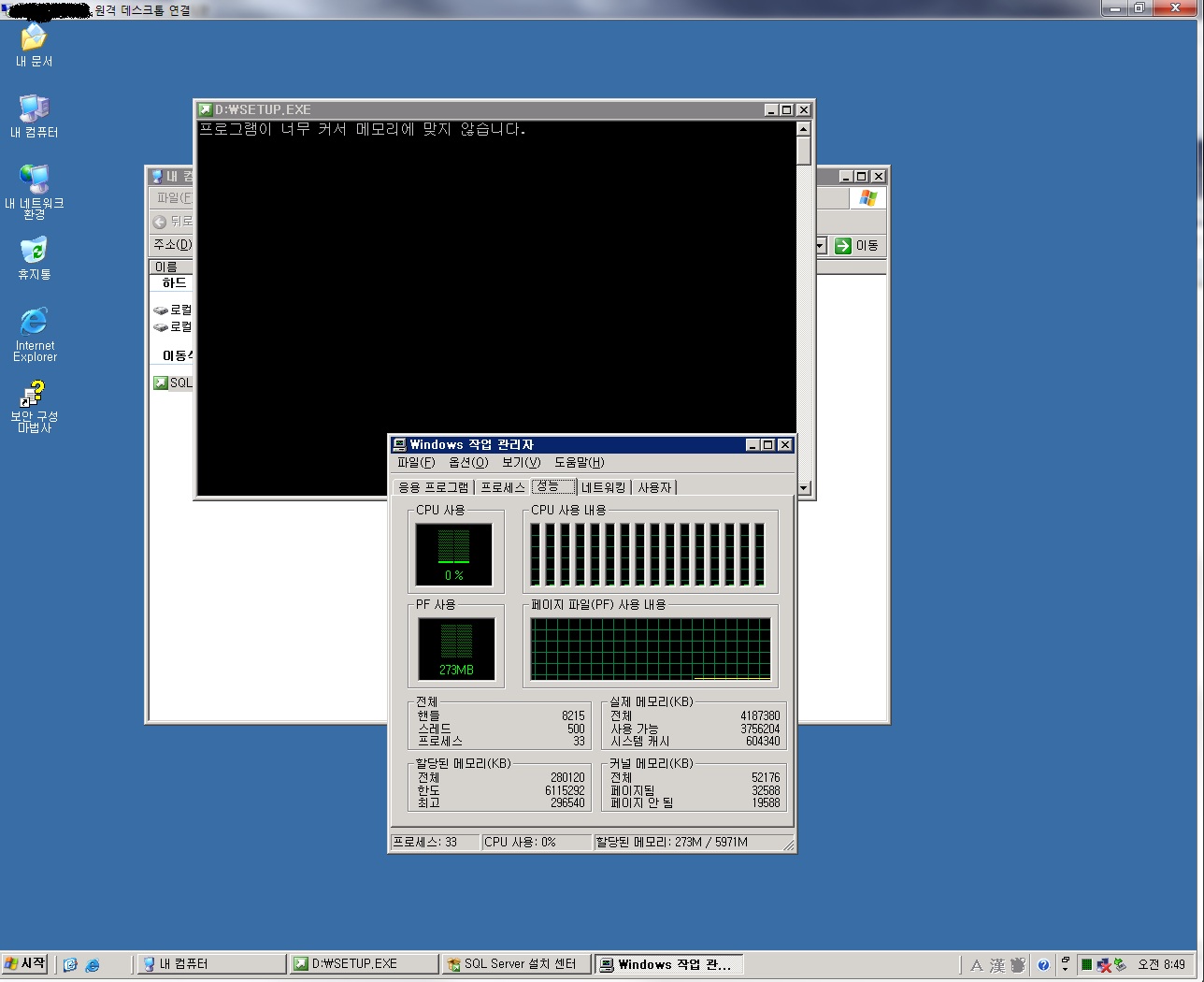Click the console vertical scrollbar thumb

803,151
